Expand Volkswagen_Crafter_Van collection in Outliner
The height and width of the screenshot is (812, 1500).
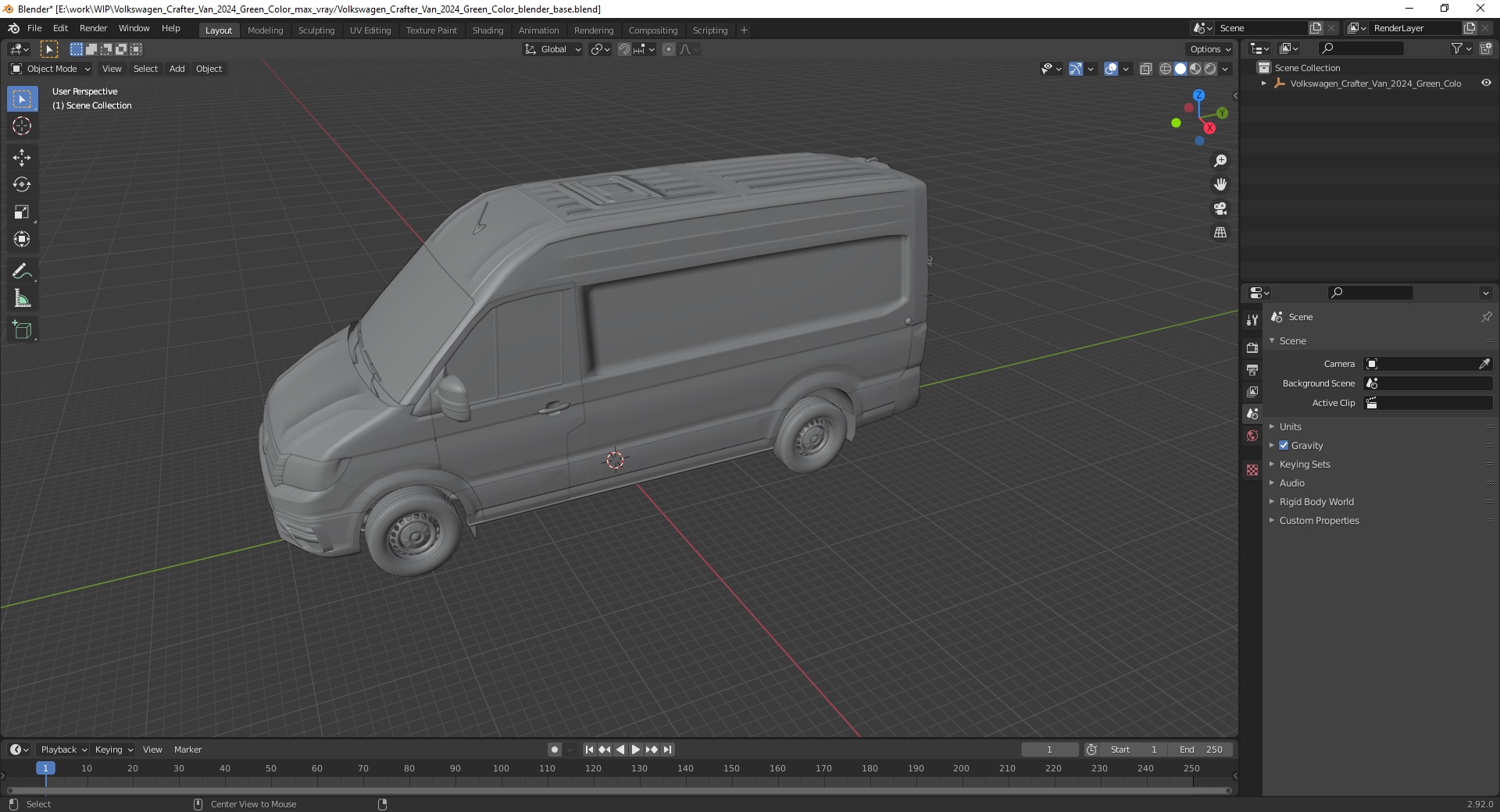(x=1264, y=83)
